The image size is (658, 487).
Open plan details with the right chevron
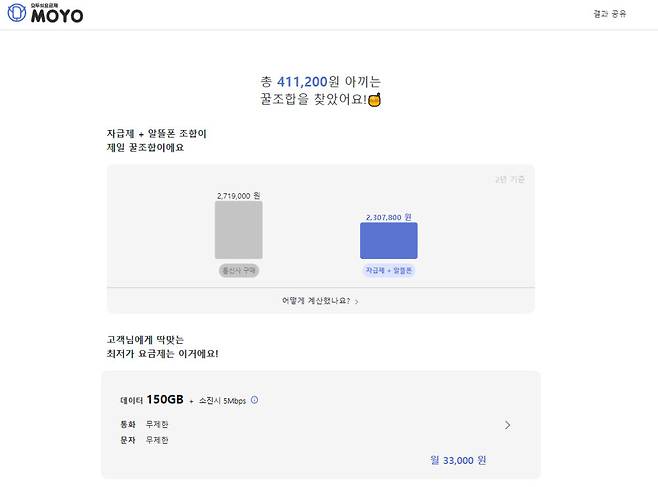click(507, 425)
